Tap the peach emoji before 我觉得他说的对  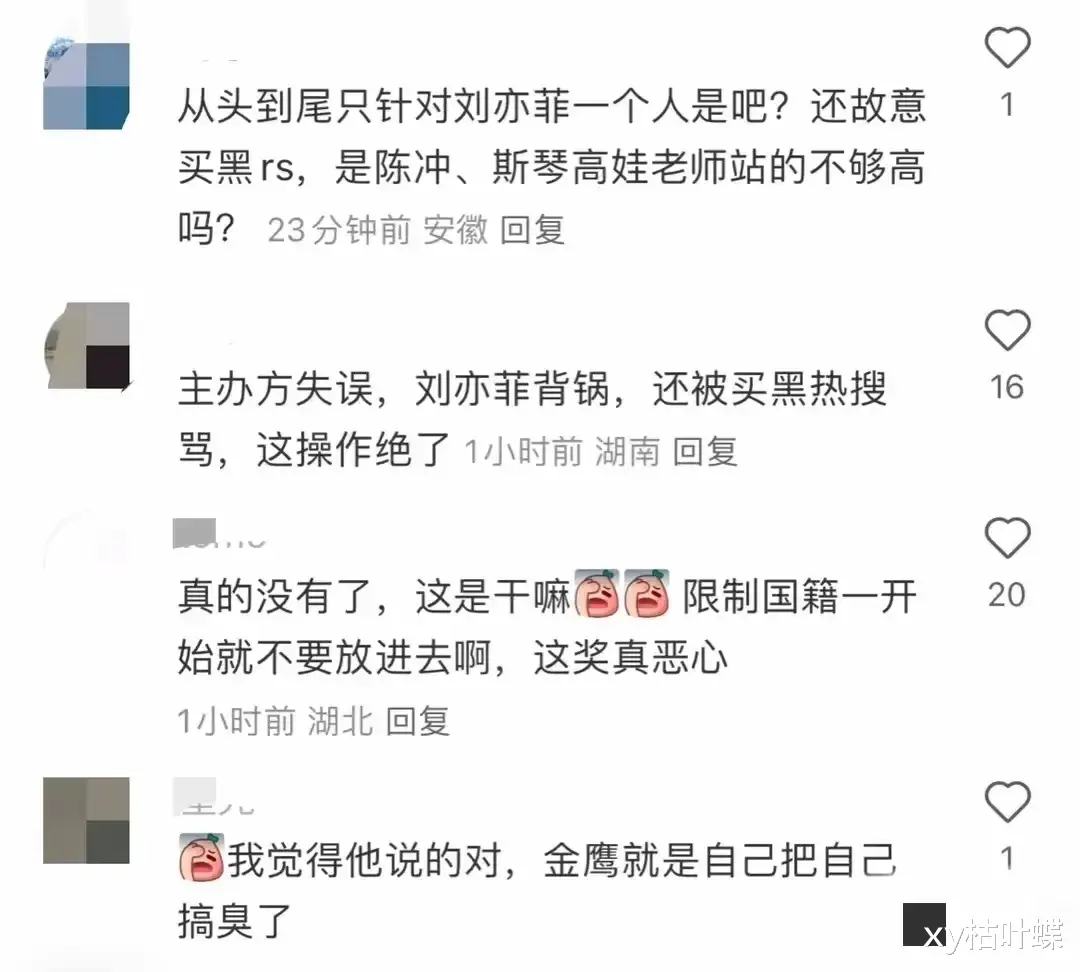(x=200, y=858)
